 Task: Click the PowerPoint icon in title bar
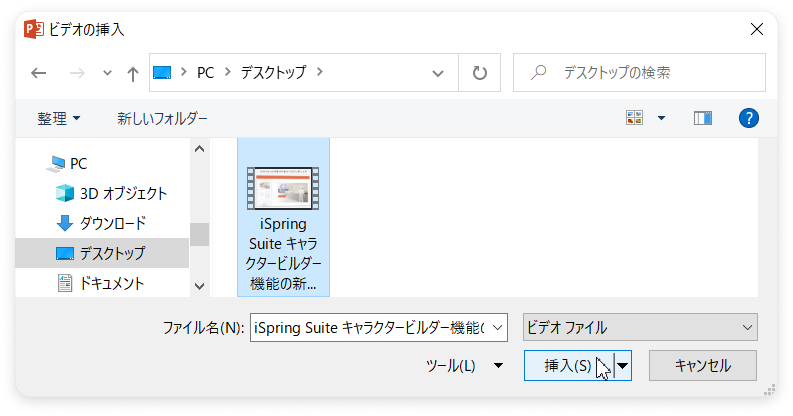point(33,29)
